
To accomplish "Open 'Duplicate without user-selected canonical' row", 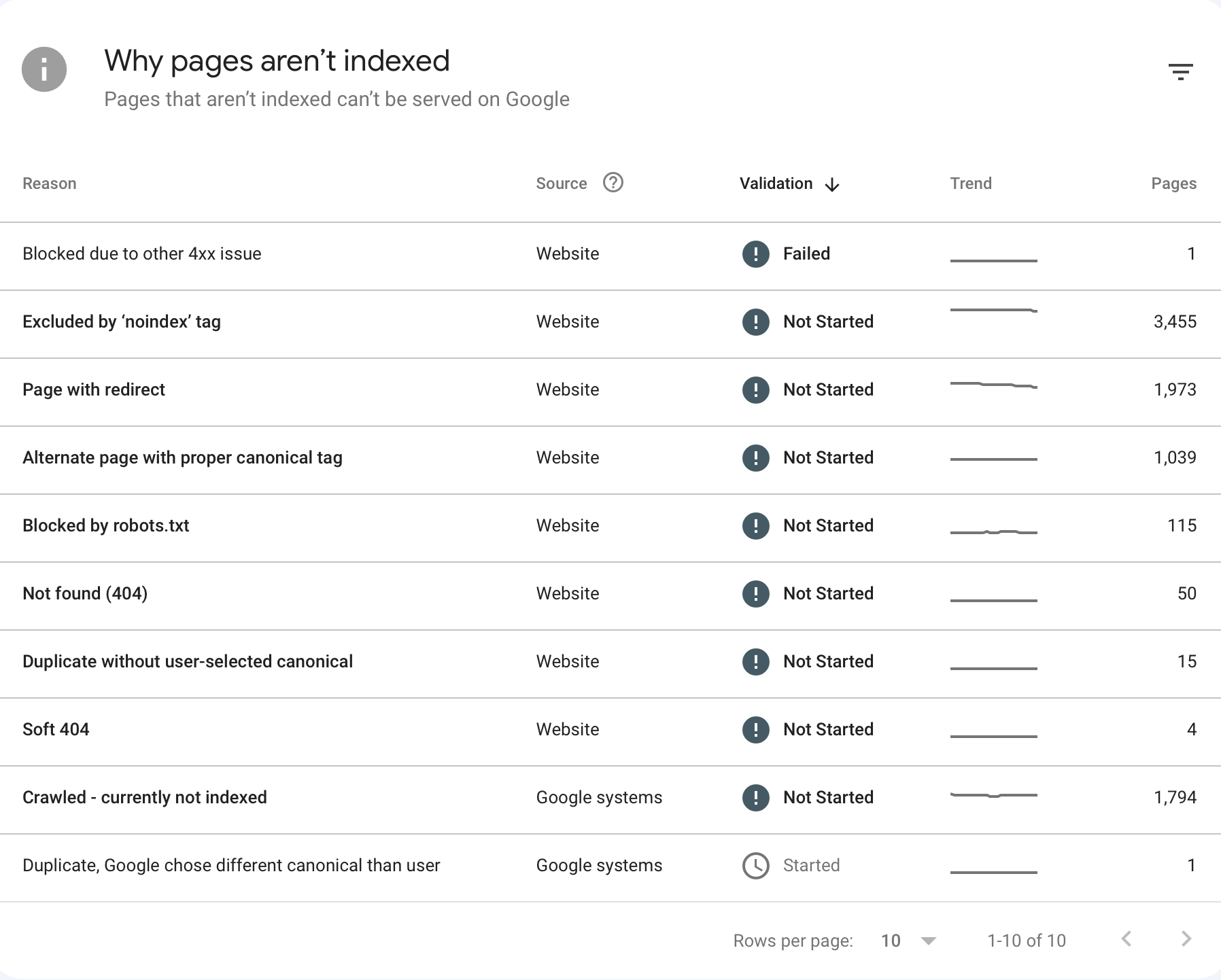I will click(188, 661).
